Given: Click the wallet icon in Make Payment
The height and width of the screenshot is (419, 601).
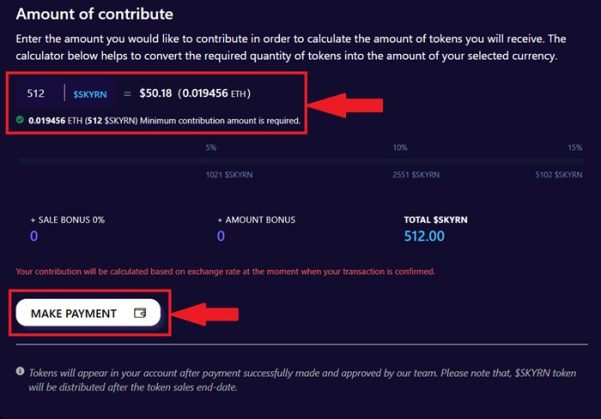Looking at the screenshot, I should point(140,313).
